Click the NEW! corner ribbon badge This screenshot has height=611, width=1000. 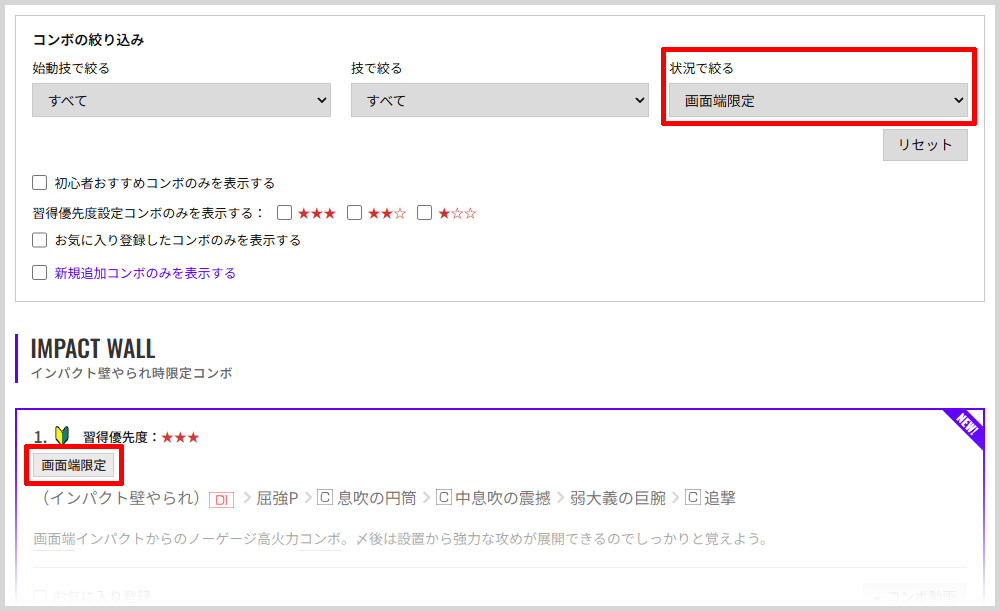pyautogui.click(x=966, y=426)
